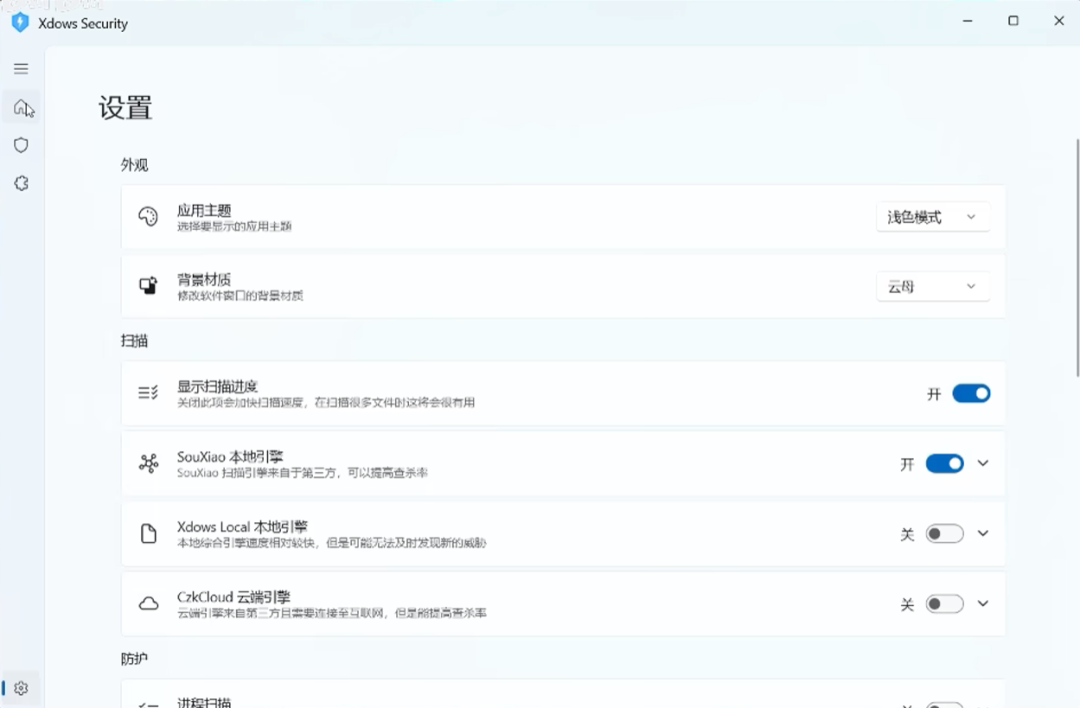Select the gear settings icon in sidebar

[x=21, y=688]
